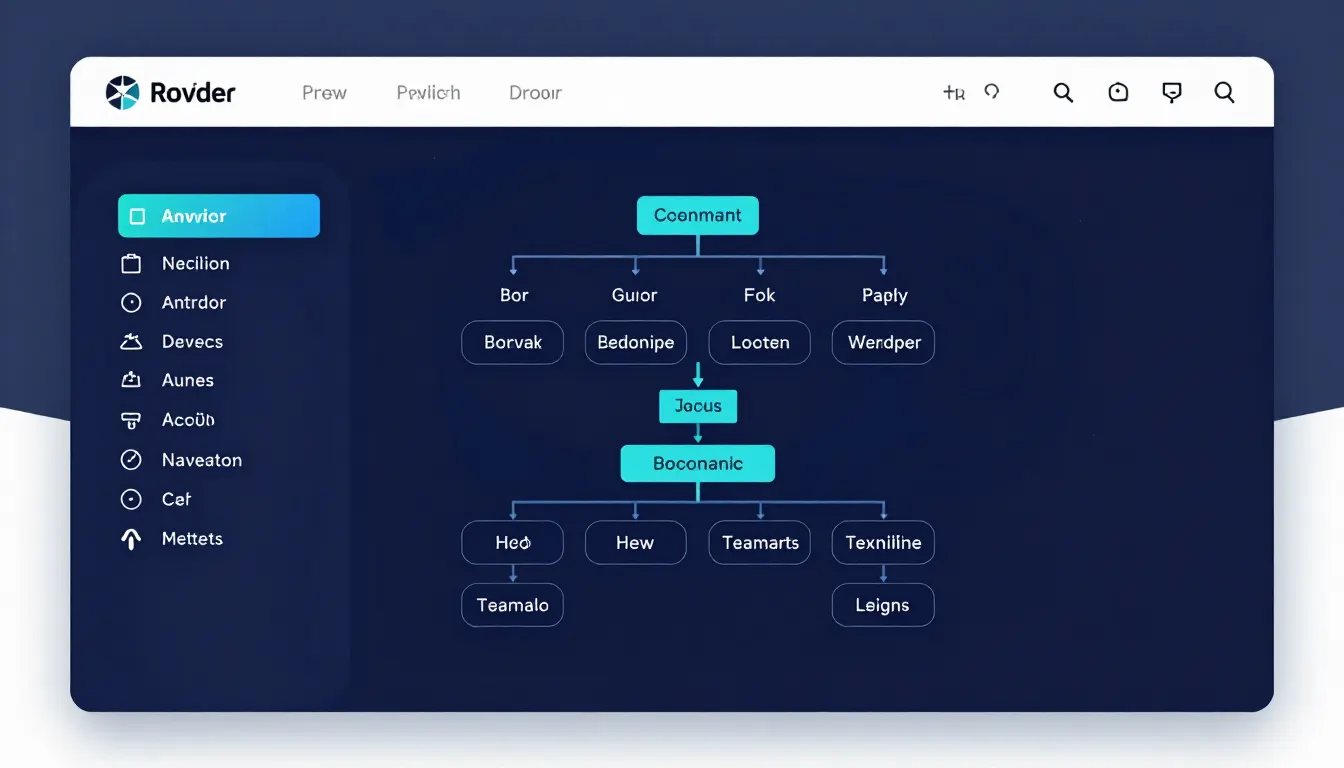Select the Looten node

(760, 342)
